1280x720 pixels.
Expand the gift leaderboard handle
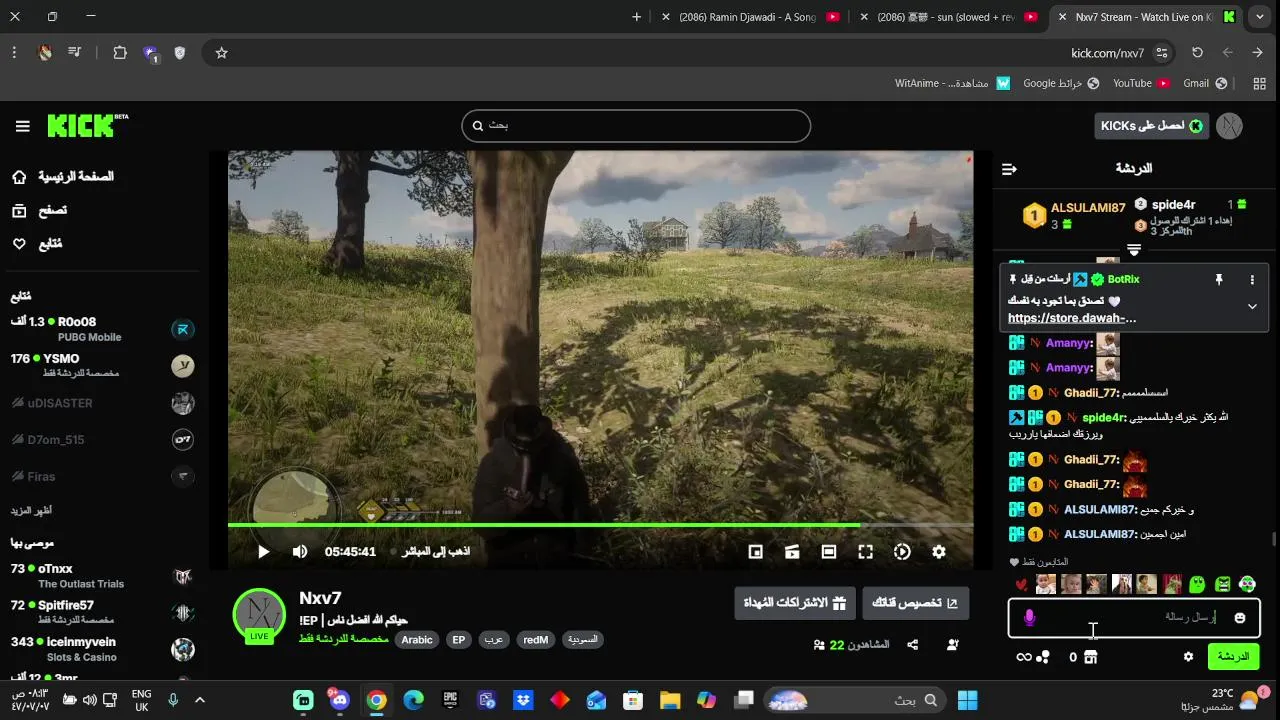coord(1134,249)
